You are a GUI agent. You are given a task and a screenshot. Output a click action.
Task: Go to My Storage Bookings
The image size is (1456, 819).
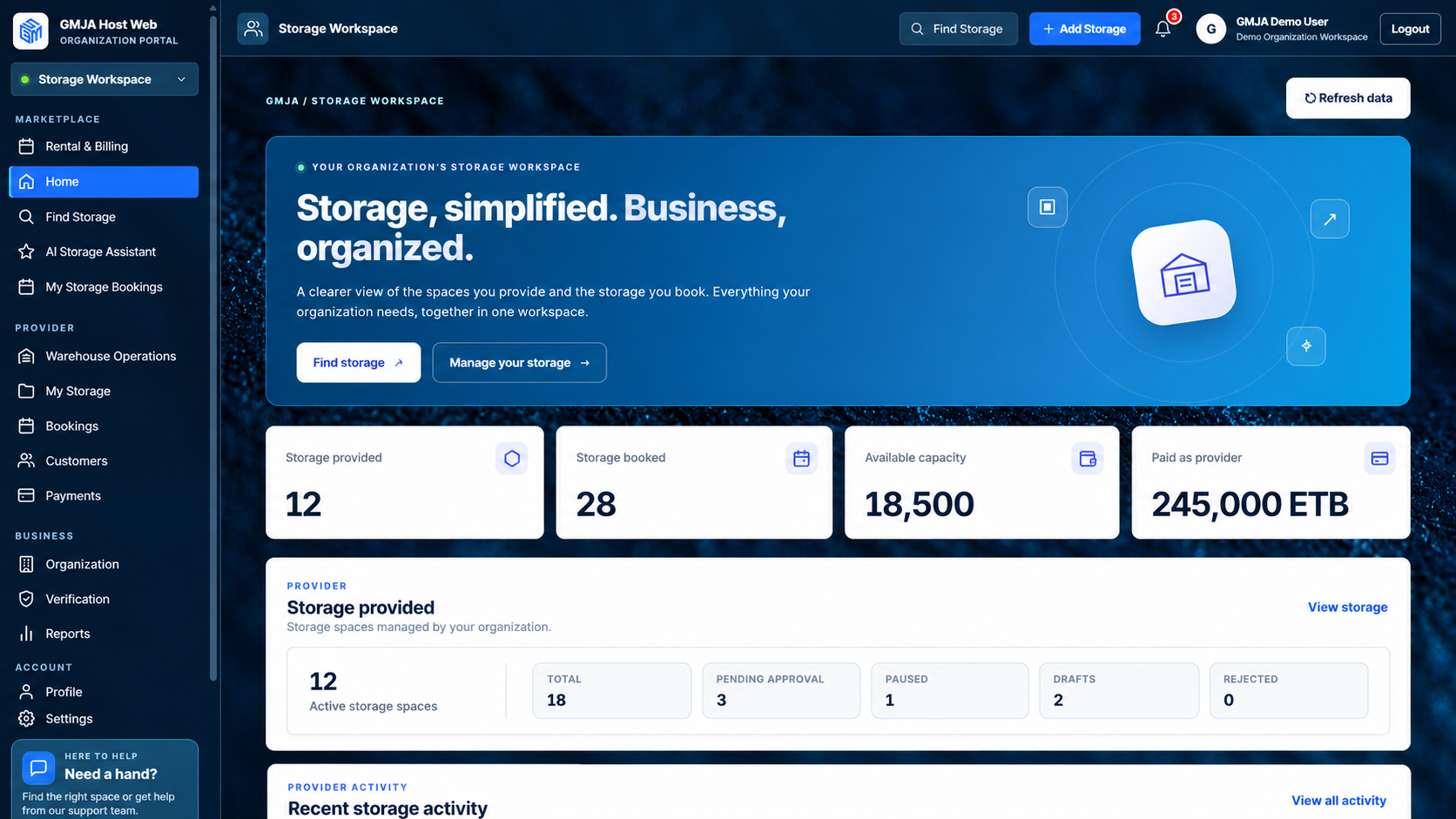coord(104,286)
